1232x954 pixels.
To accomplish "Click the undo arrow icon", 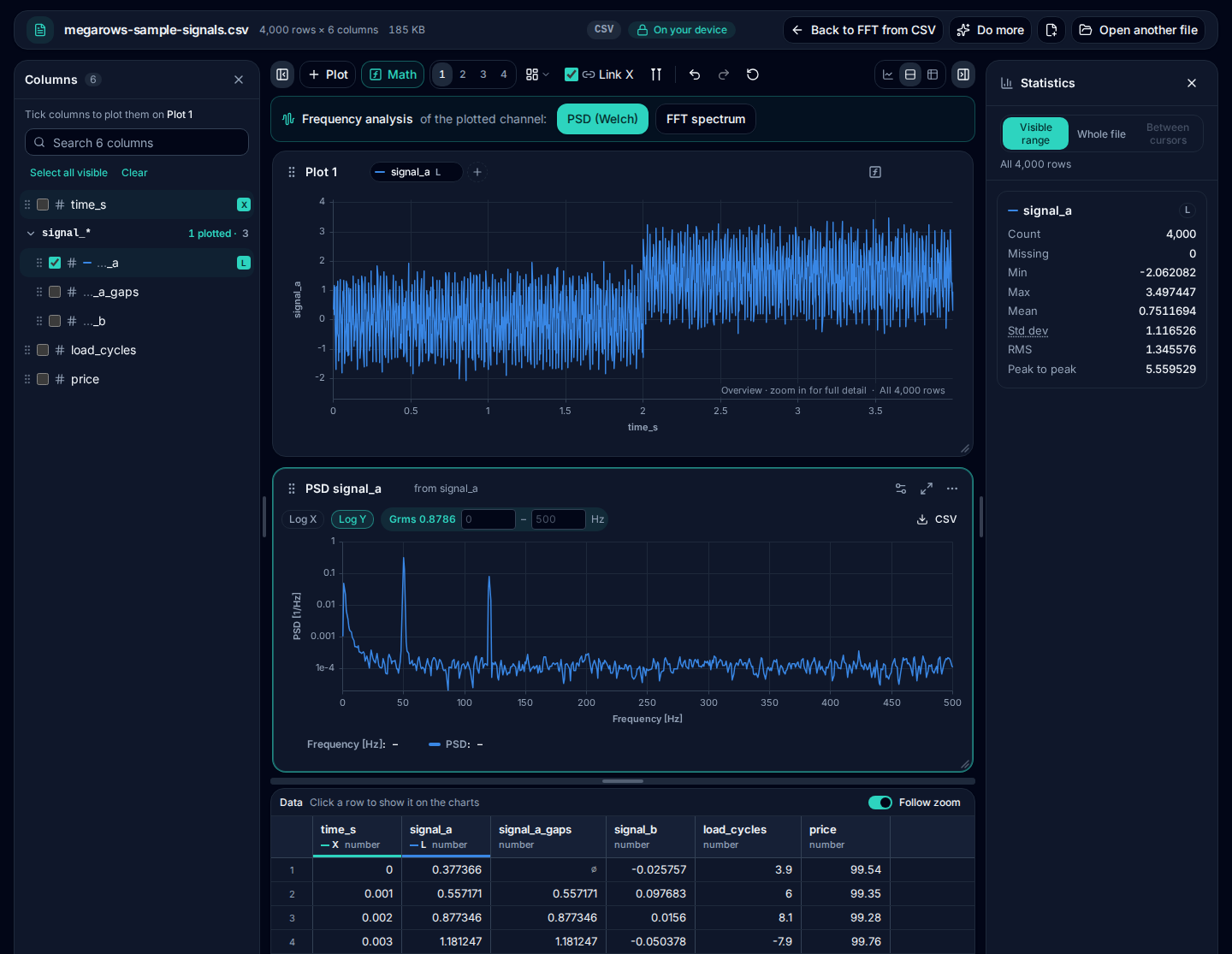I will pyautogui.click(x=695, y=74).
